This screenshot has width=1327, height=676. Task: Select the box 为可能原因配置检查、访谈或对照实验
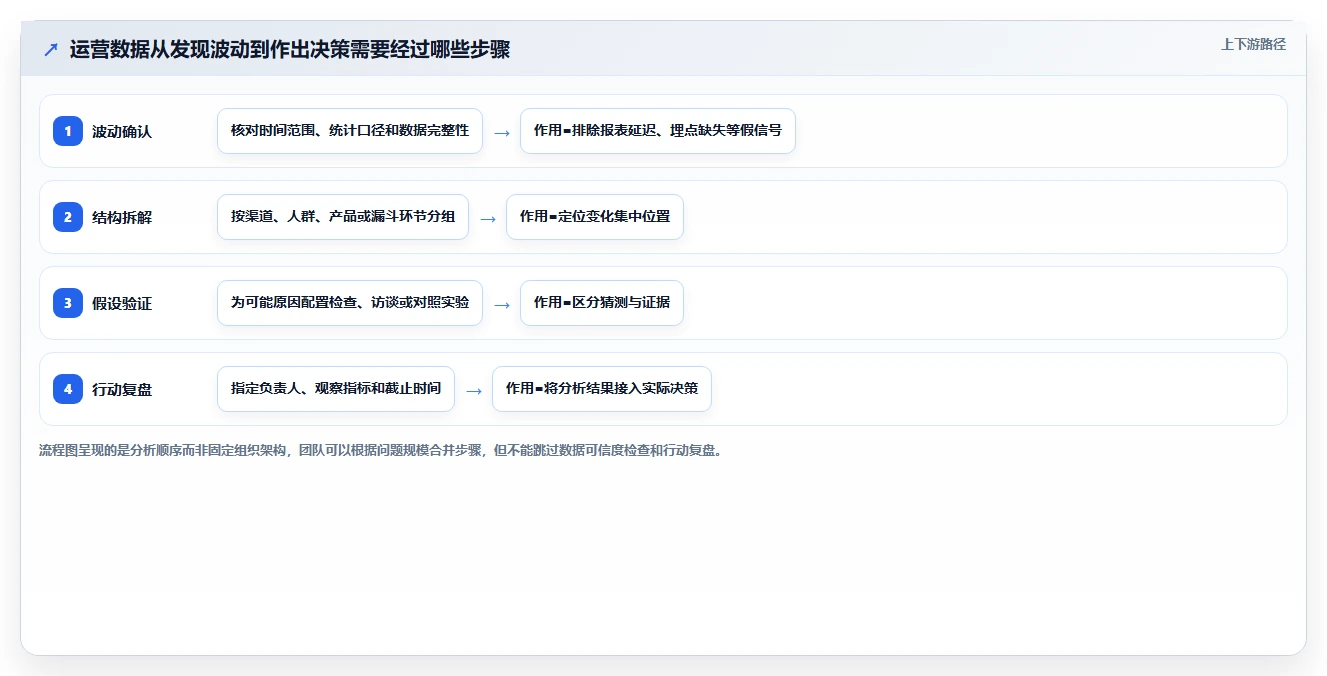pyautogui.click(x=350, y=303)
